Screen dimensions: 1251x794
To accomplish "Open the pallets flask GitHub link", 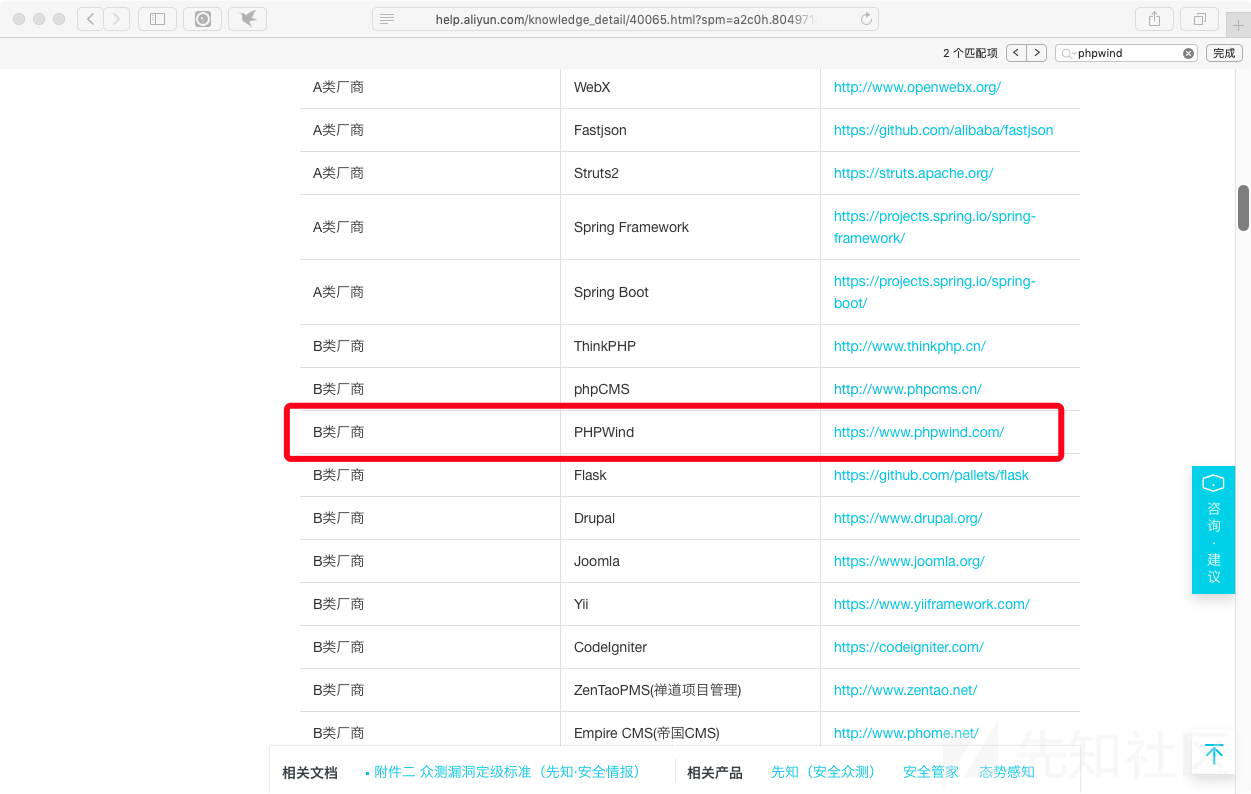I will click(931, 475).
